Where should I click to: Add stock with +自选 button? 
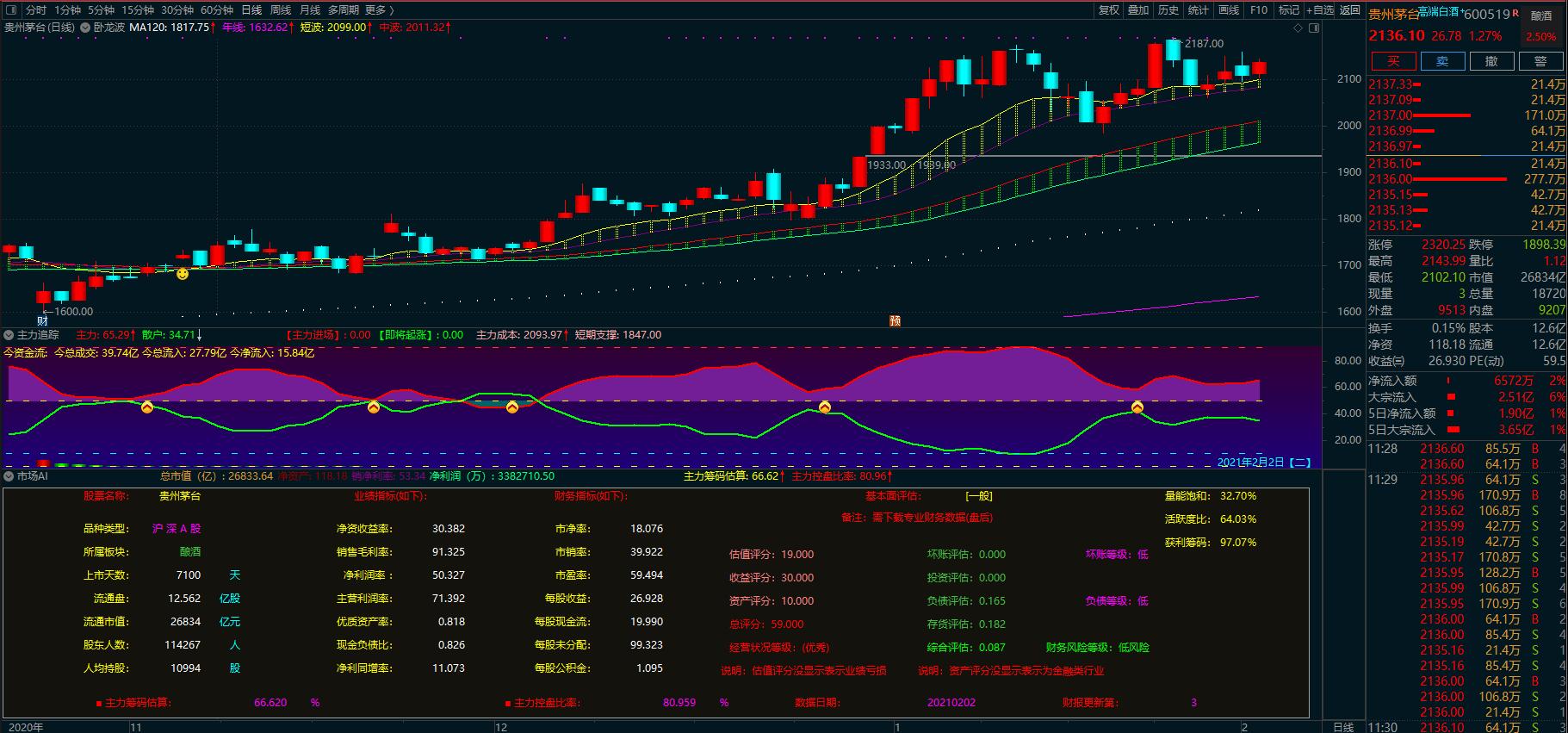coord(1320,10)
